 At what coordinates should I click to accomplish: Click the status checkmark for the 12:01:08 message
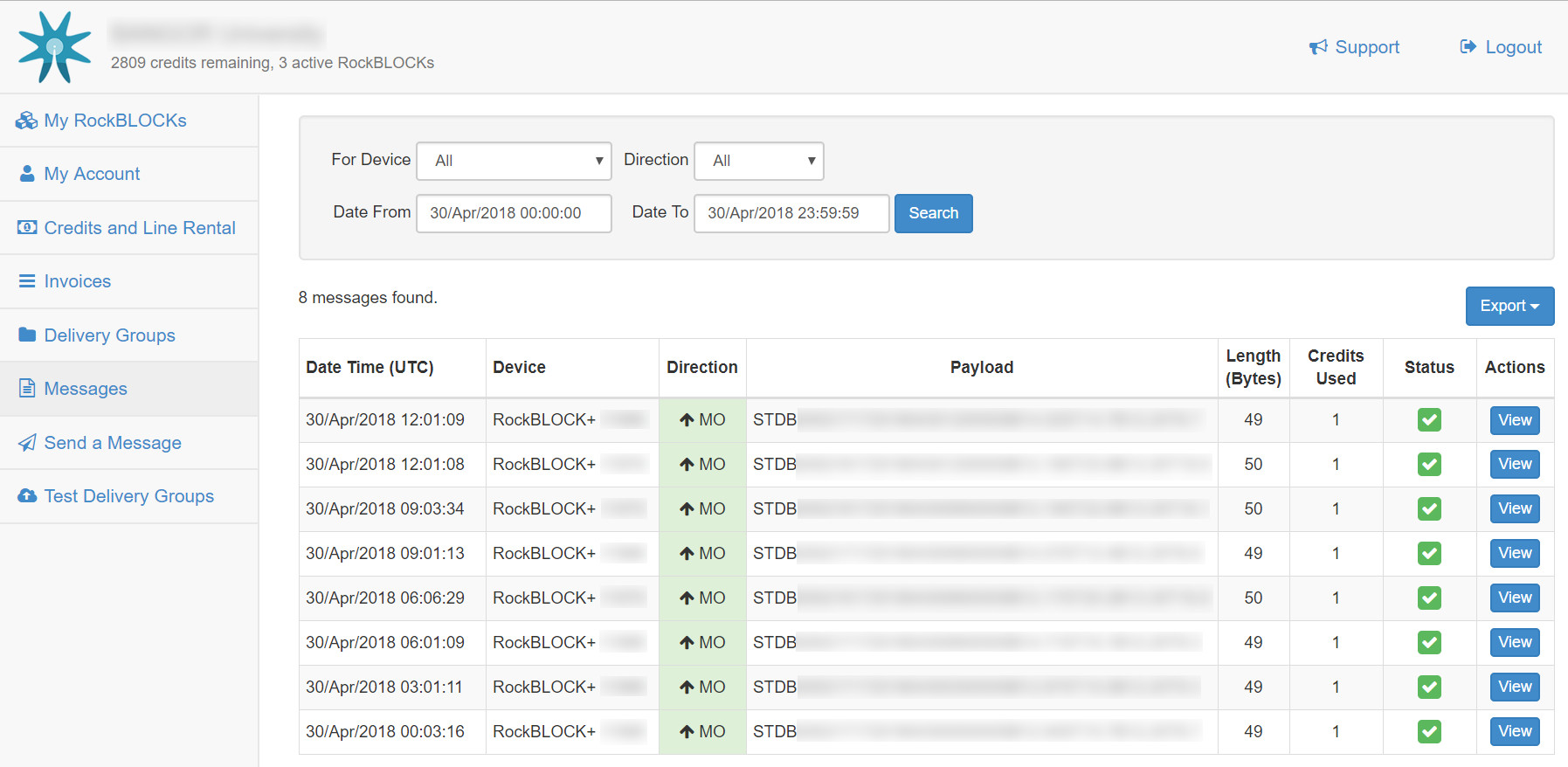(1429, 465)
